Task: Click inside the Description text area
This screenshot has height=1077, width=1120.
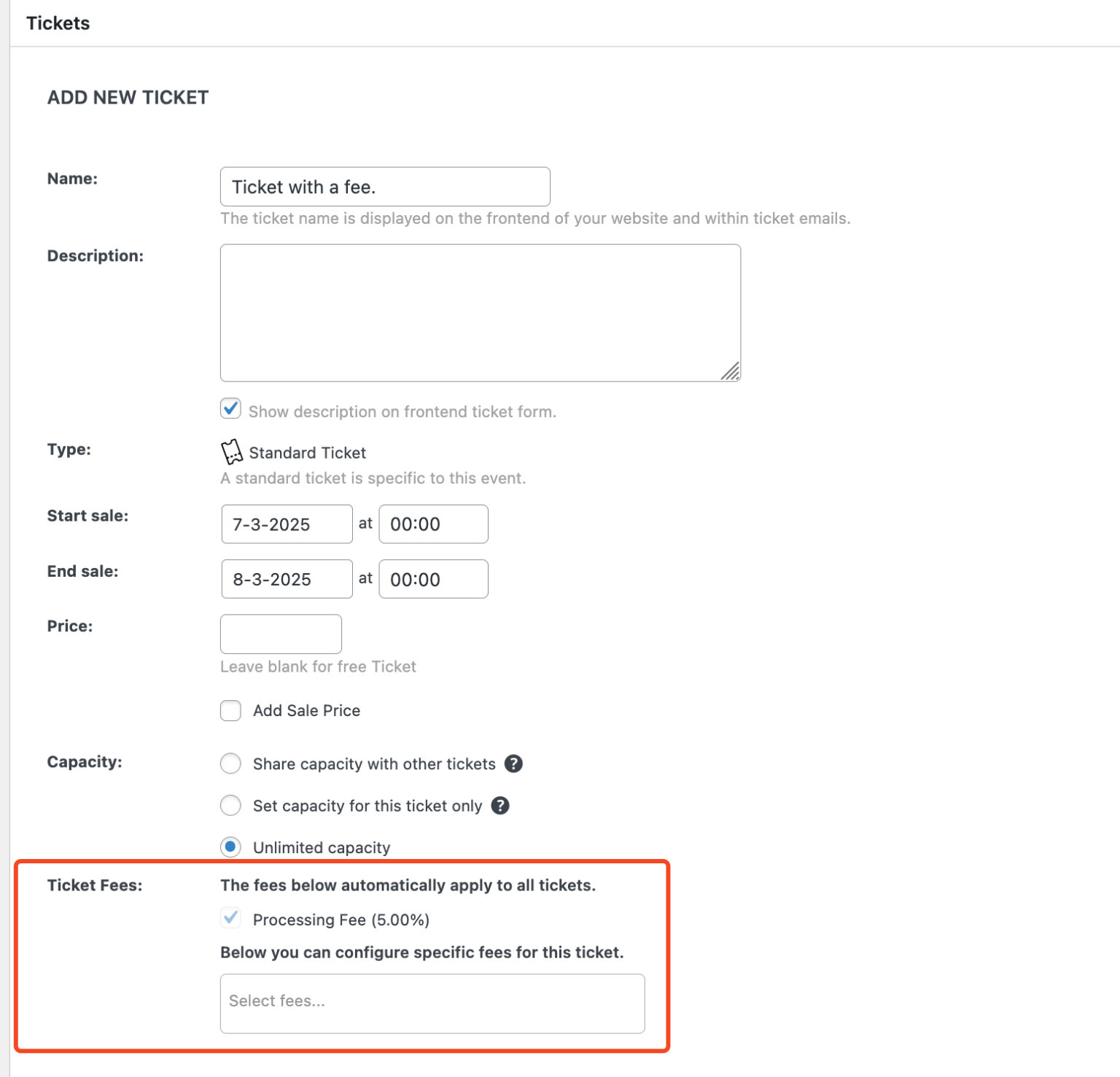Action: (x=479, y=311)
